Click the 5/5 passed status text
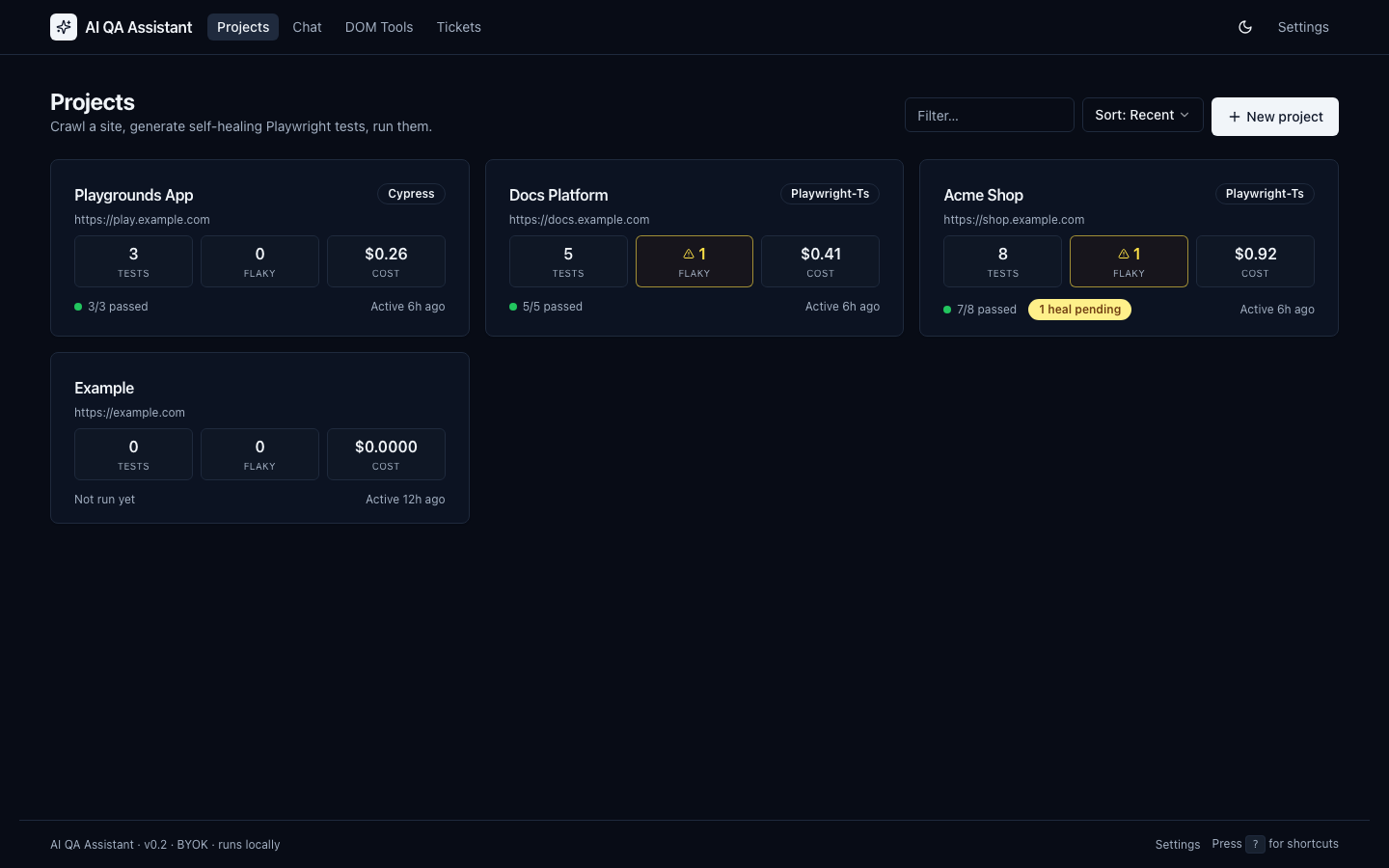The image size is (1389, 868). [x=553, y=307]
